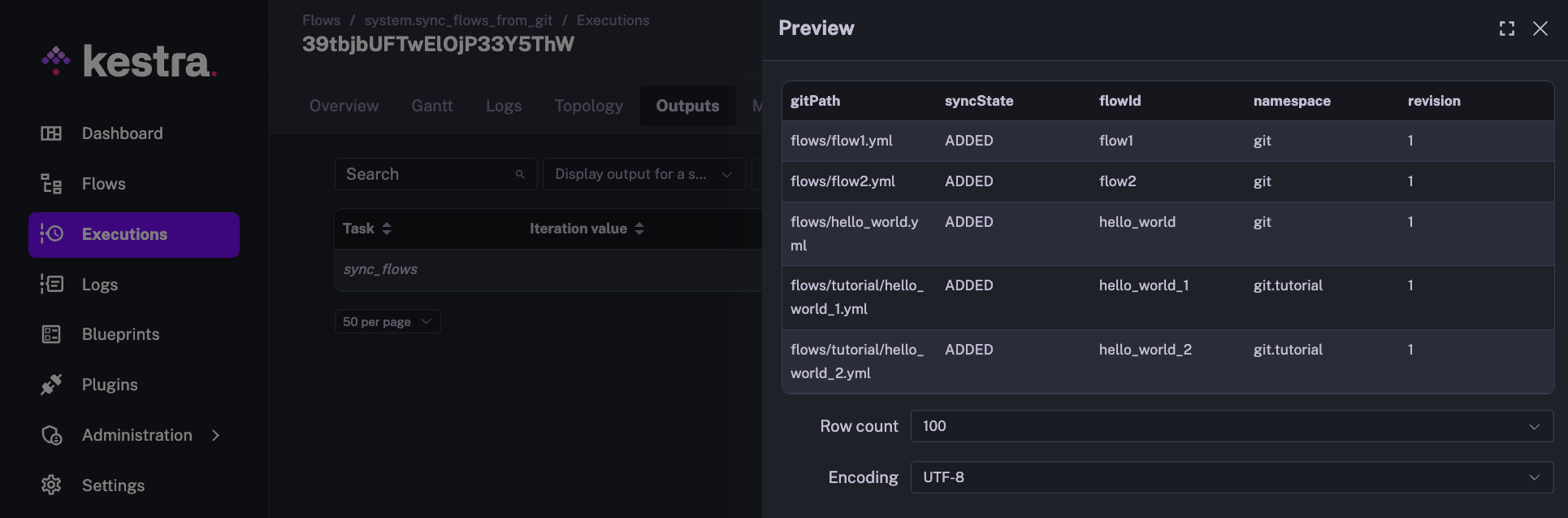The image size is (1568, 518).
Task: Switch to the Gantt tab
Action: [x=431, y=106]
